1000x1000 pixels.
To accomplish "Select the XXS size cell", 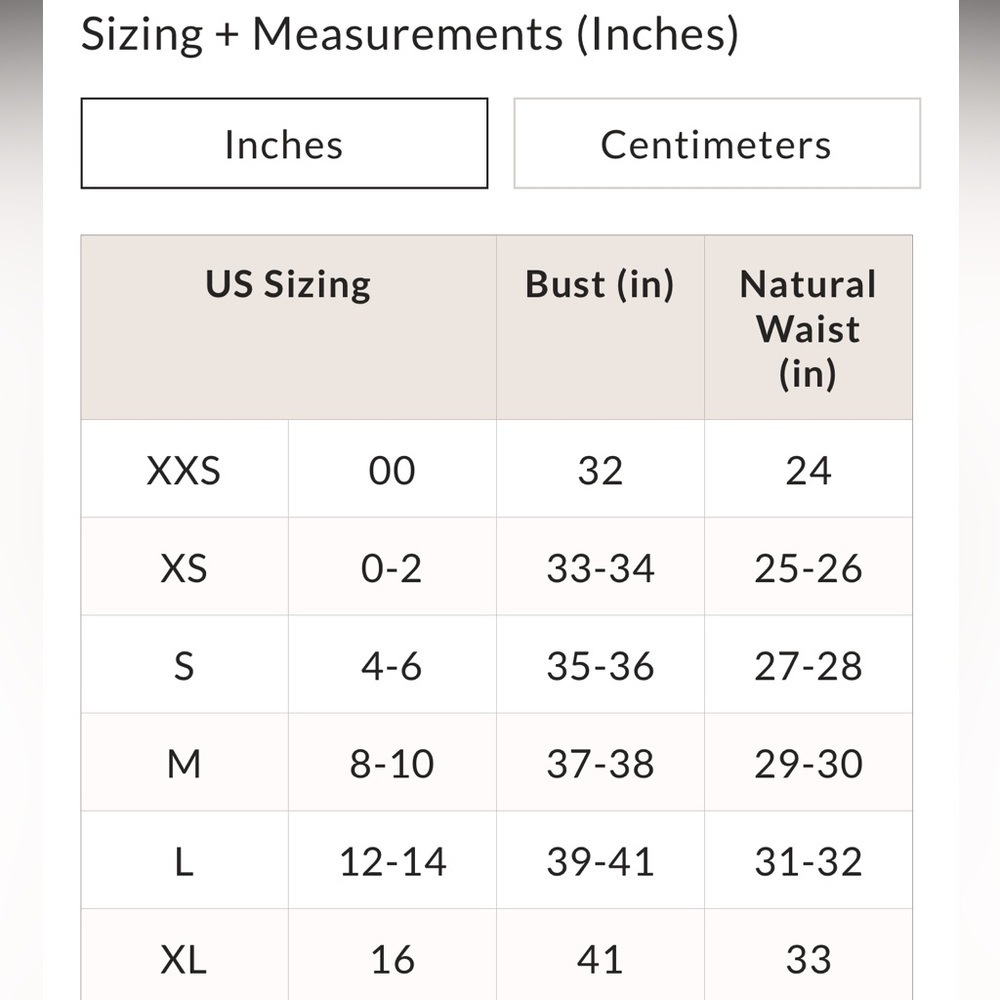I will pyautogui.click(x=184, y=470).
